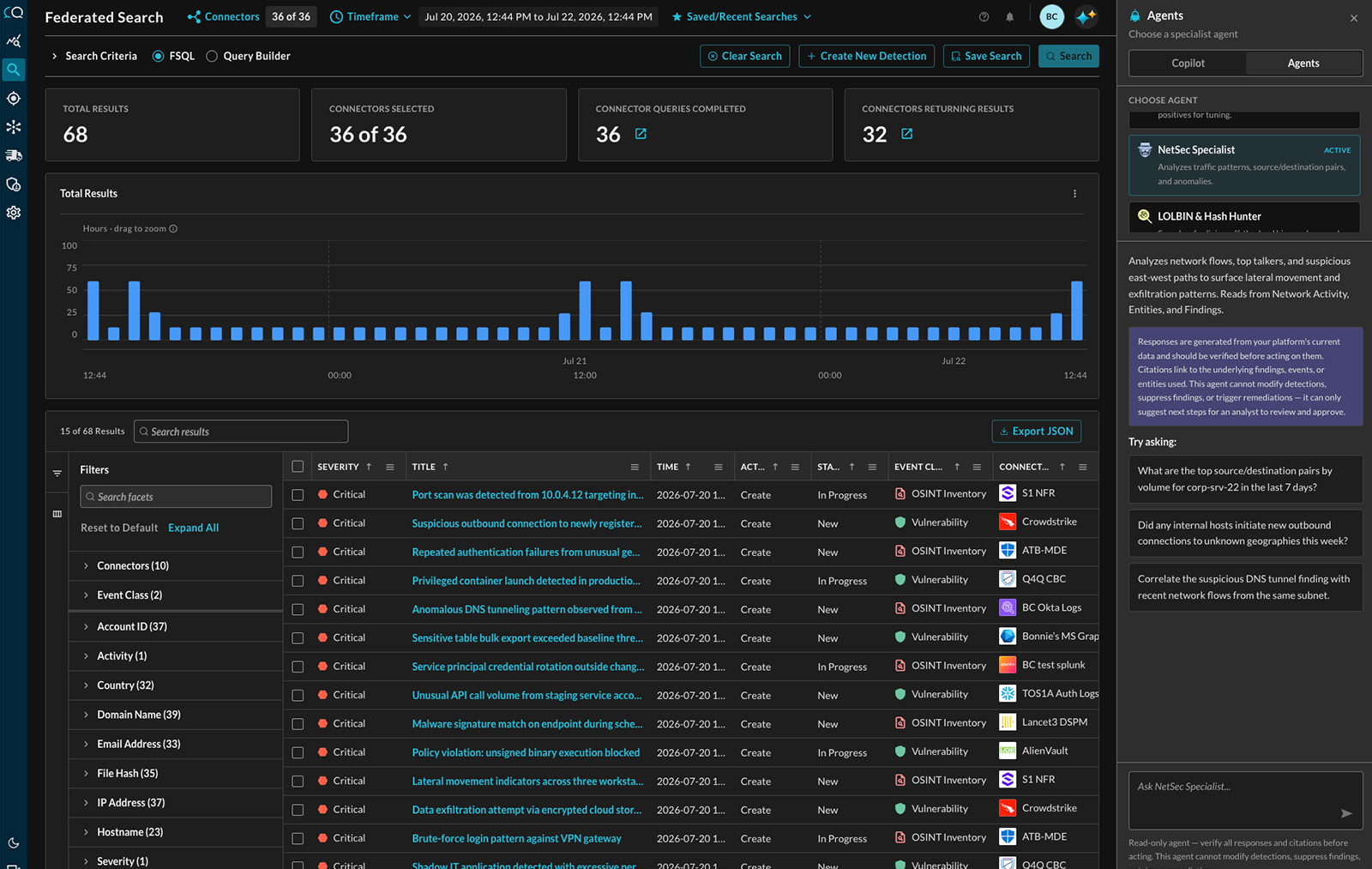
Task: Check the Suspicious outbound connection row checkbox
Action: 298,523
